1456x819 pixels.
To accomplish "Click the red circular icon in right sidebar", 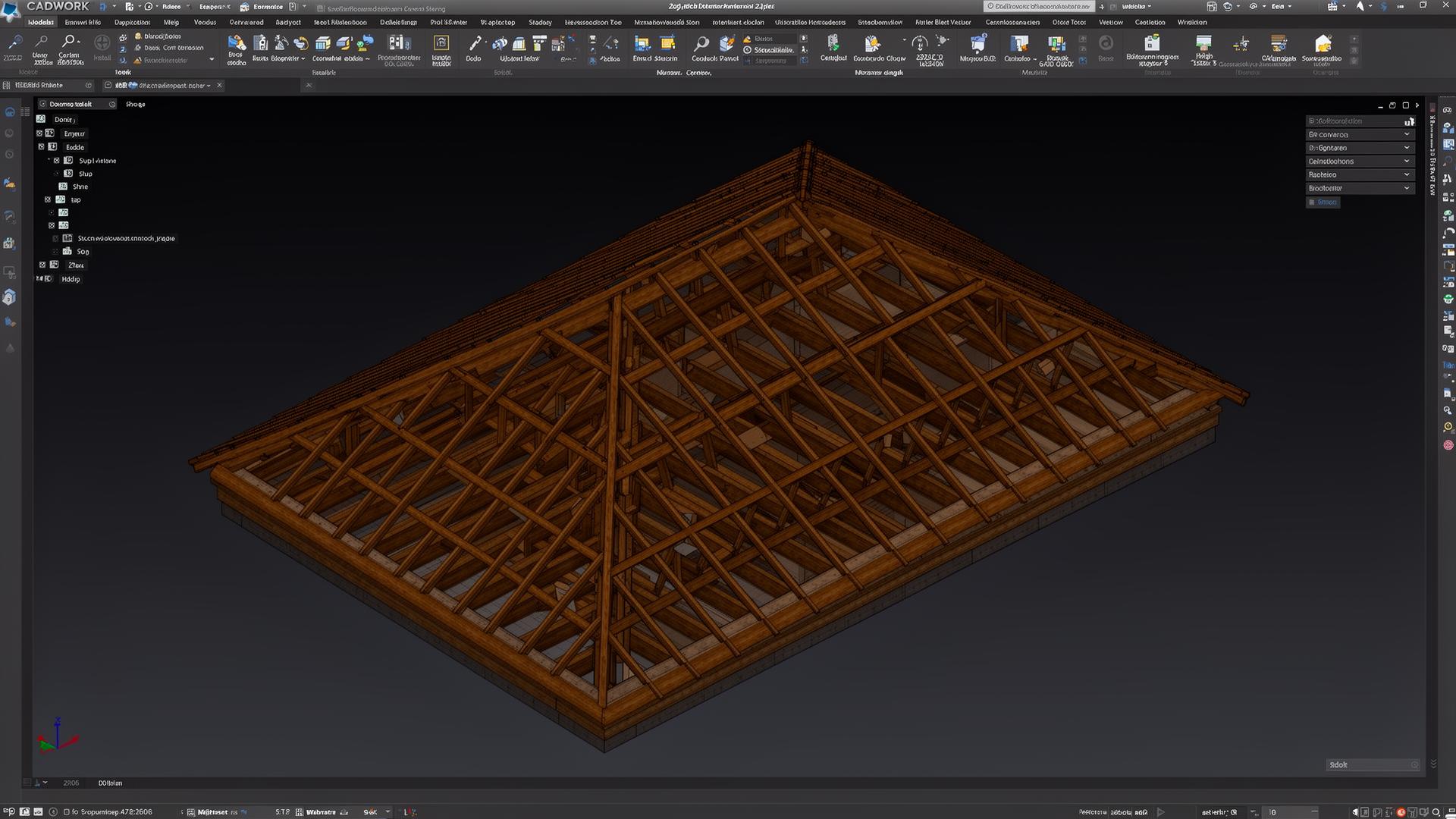I will pos(1448,445).
